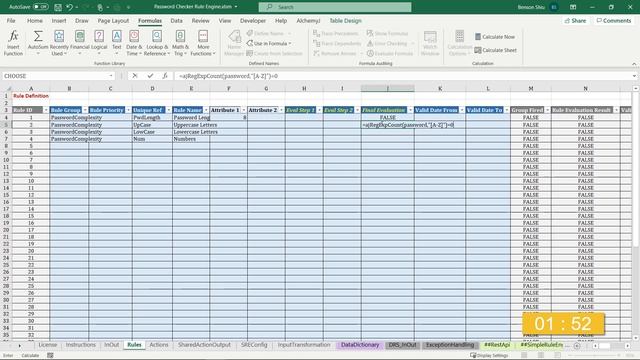Click the Name Manager icon
640x360 pixels.
coord(234,42)
